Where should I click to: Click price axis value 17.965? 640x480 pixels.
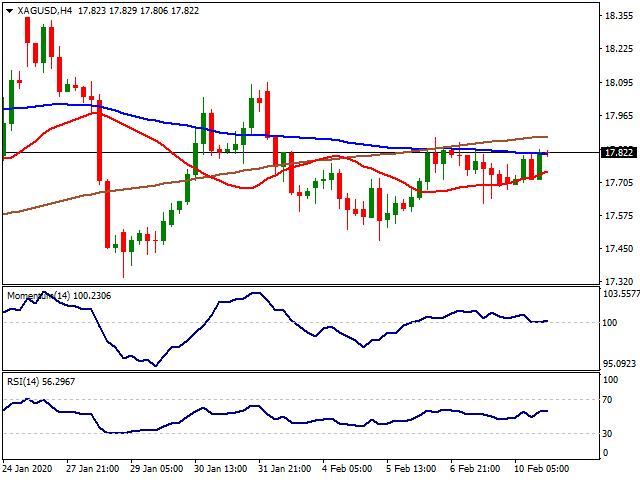tap(619, 116)
